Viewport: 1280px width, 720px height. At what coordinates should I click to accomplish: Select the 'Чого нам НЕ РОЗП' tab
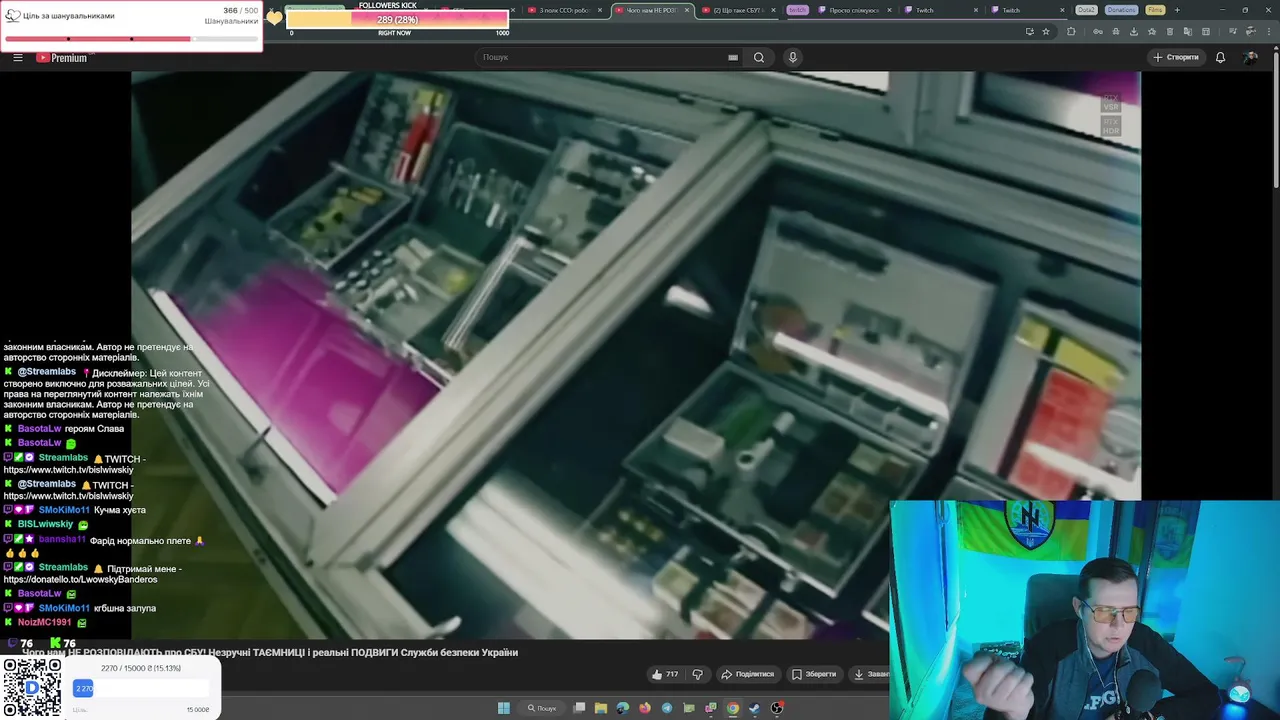tap(651, 10)
